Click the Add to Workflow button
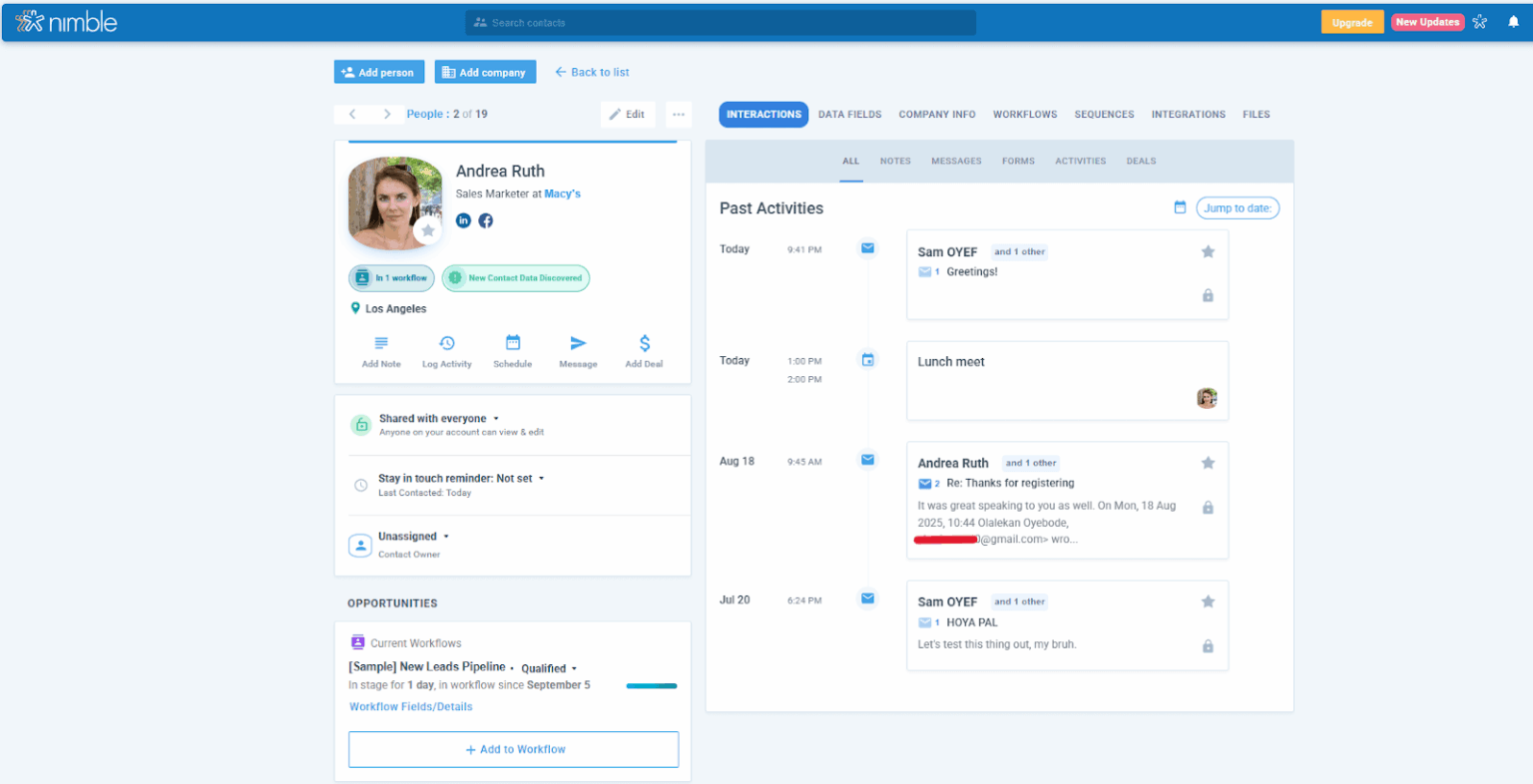The height and width of the screenshot is (784, 1533). (x=512, y=749)
